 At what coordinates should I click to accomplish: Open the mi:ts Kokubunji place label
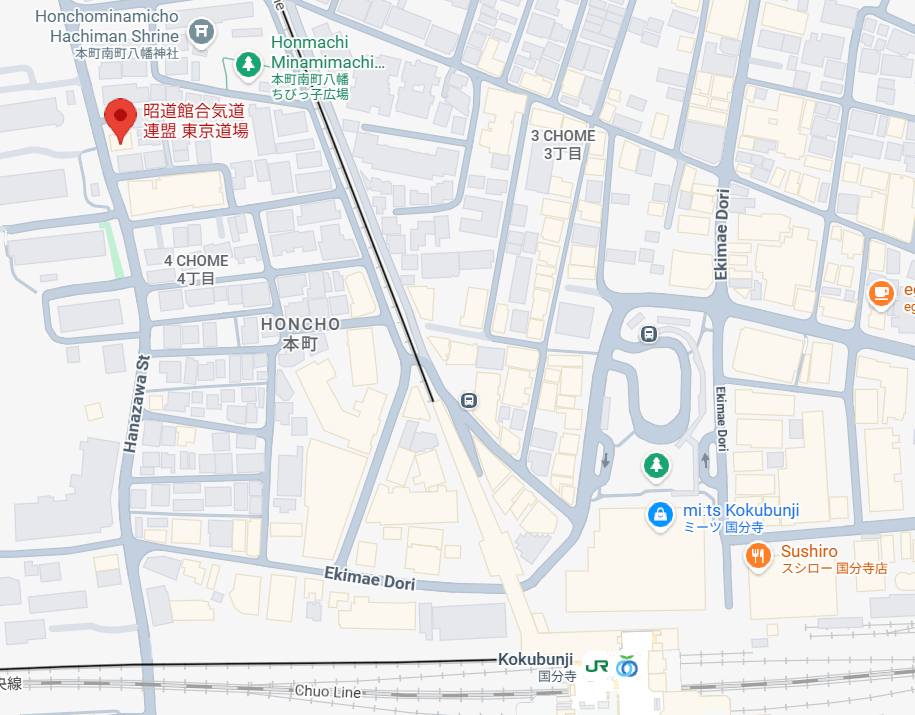click(741, 518)
